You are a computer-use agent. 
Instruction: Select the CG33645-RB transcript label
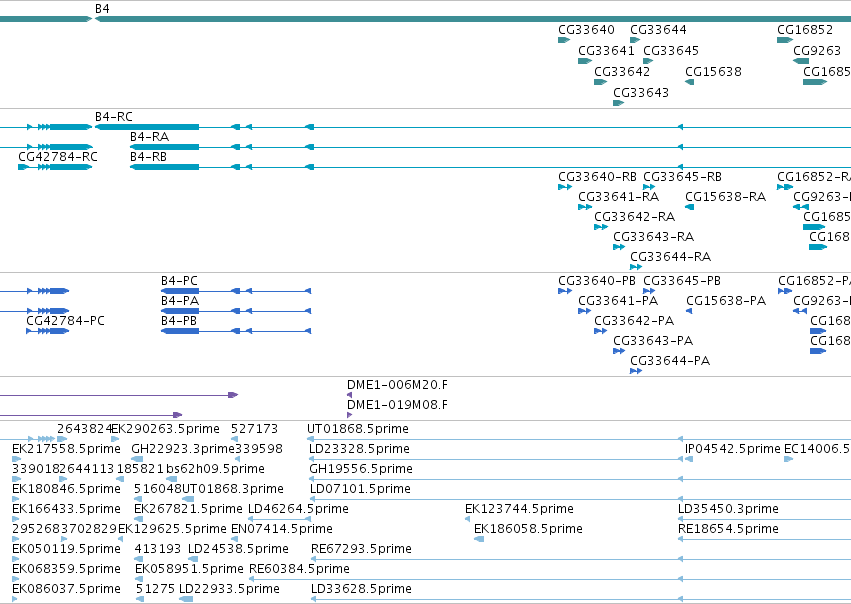[x=682, y=177]
